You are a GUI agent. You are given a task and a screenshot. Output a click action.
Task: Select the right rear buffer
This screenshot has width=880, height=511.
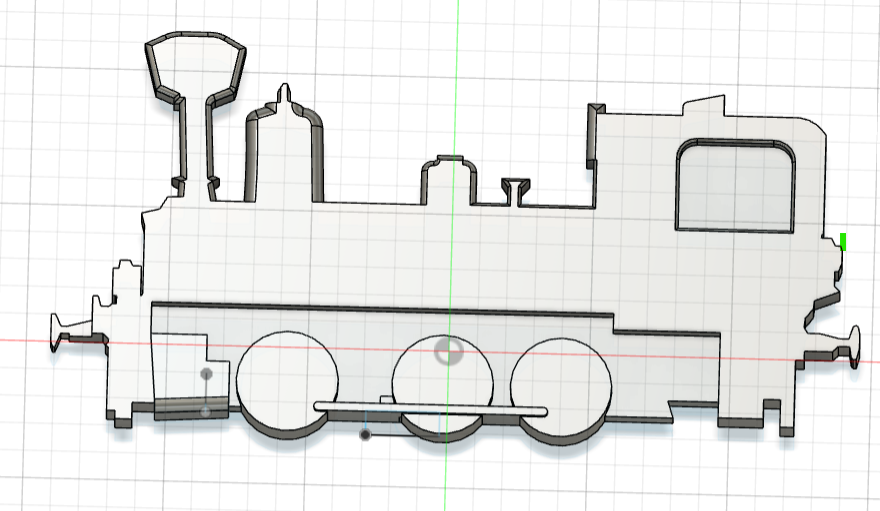click(832, 348)
